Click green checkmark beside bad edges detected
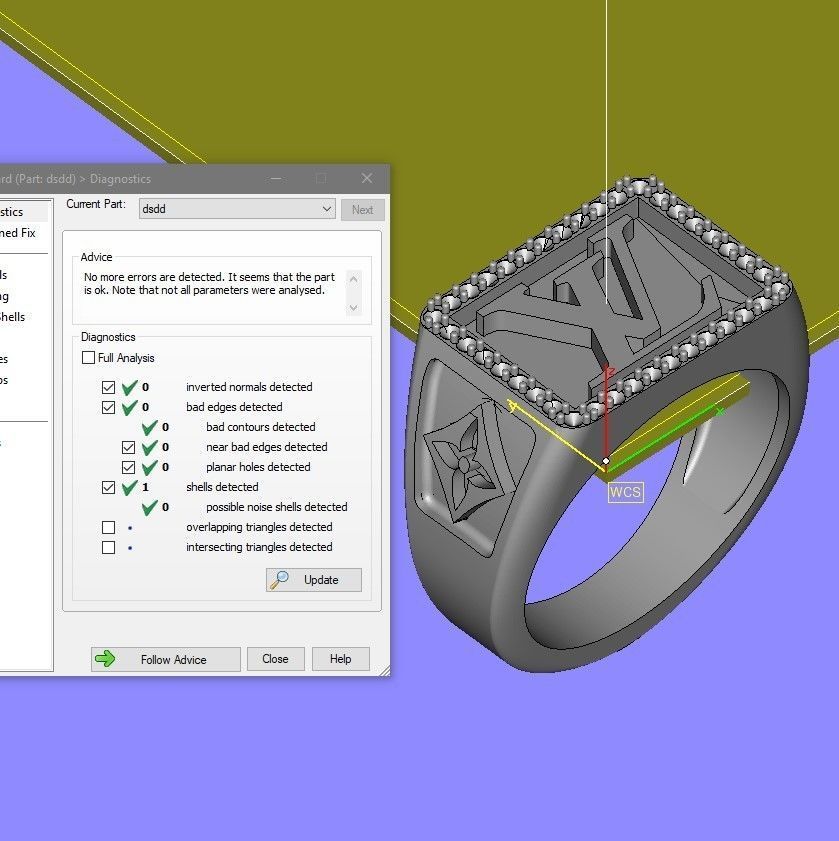839x841 pixels. [129, 407]
